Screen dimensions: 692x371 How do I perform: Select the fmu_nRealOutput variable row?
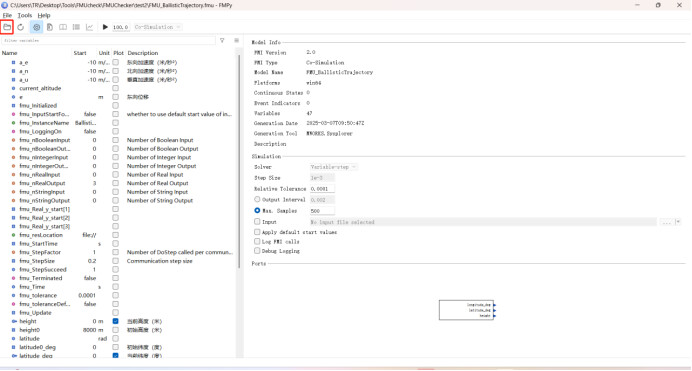point(117,184)
